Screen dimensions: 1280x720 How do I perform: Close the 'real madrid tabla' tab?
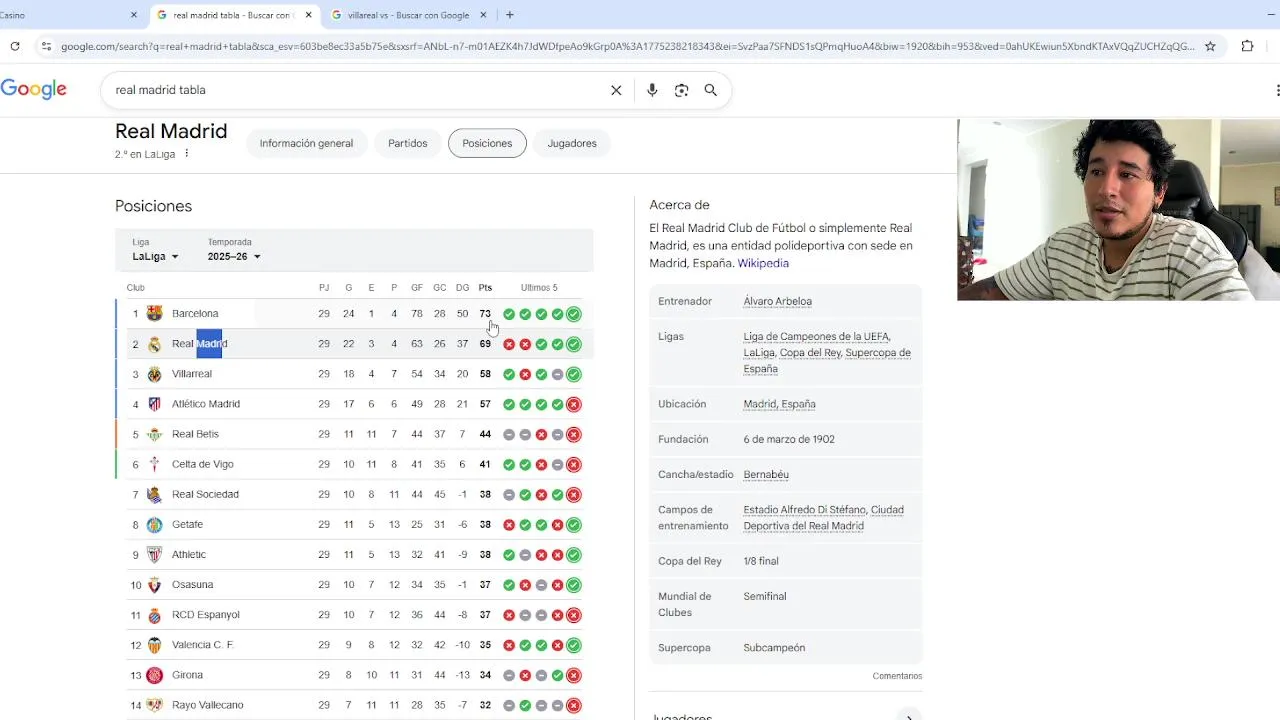[x=309, y=15]
